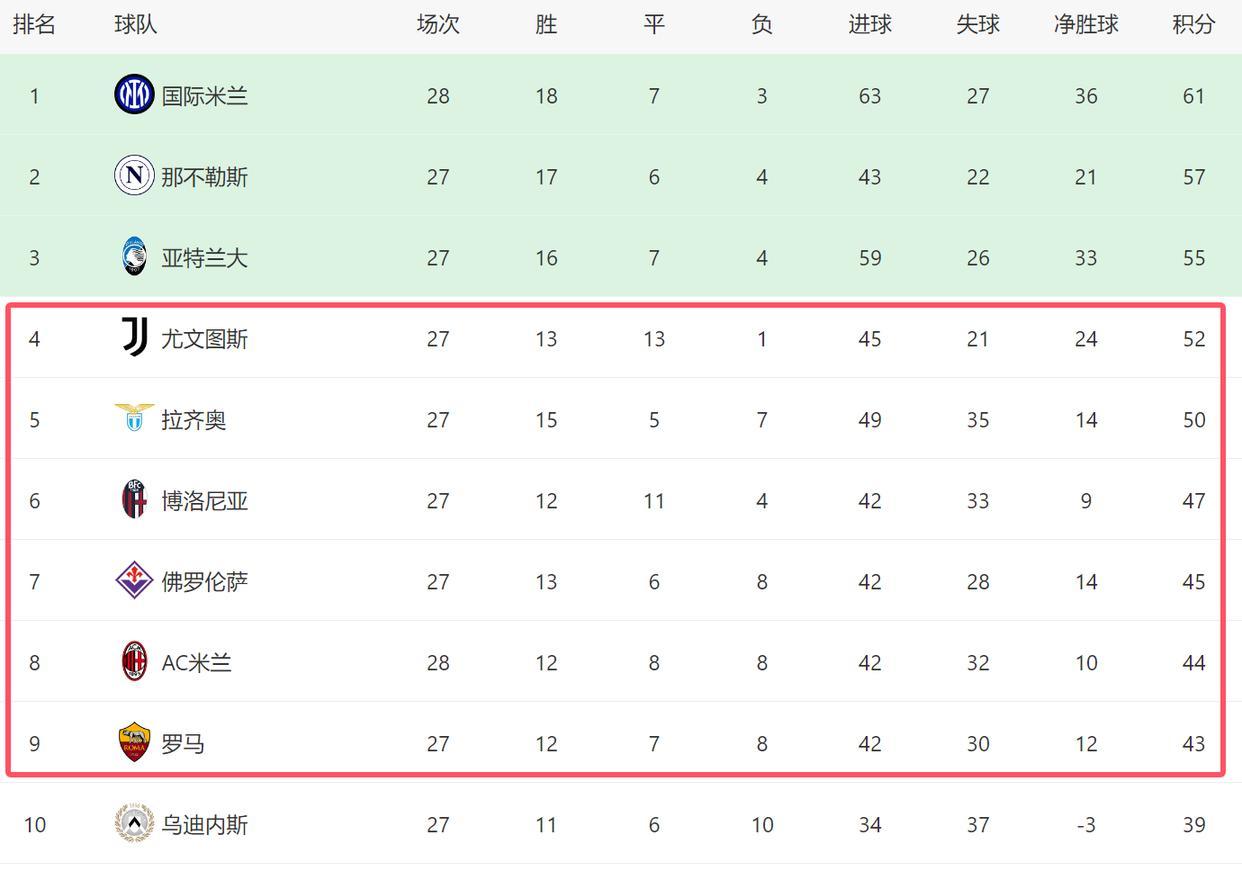The height and width of the screenshot is (871, 1242).
Task: Open team link 尤文图斯
Action: pyautogui.click(x=205, y=339)
